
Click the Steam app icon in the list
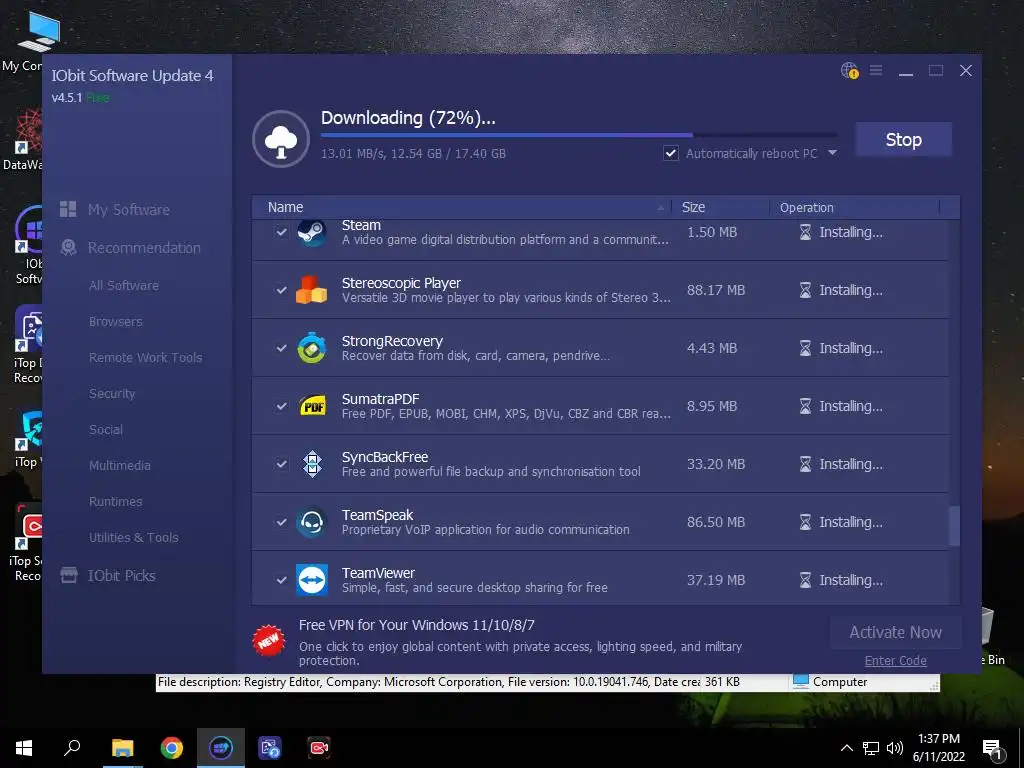tap(312, 232)
